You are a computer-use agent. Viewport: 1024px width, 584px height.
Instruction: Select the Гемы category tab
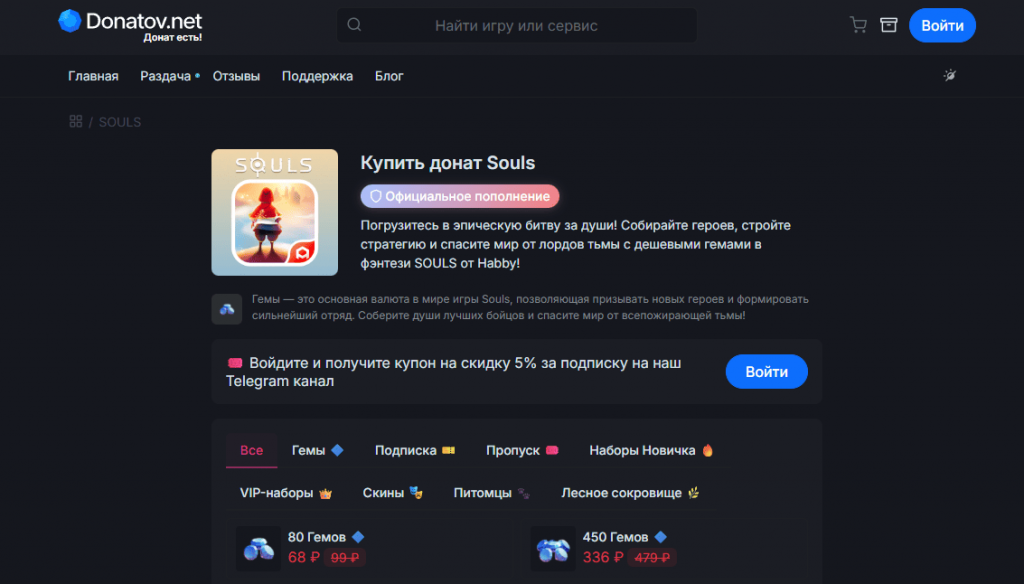(317, 450)
